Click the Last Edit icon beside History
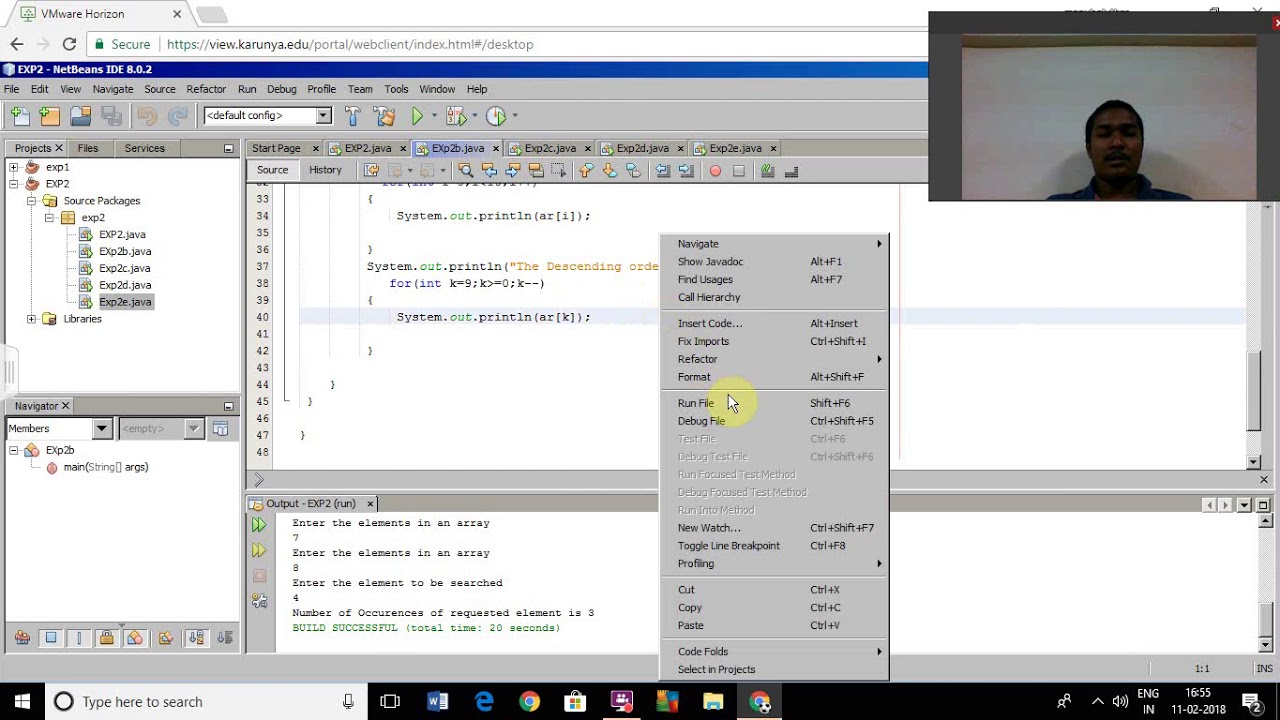This screenshot has width=1280, height=720. [x=371, y=171]
